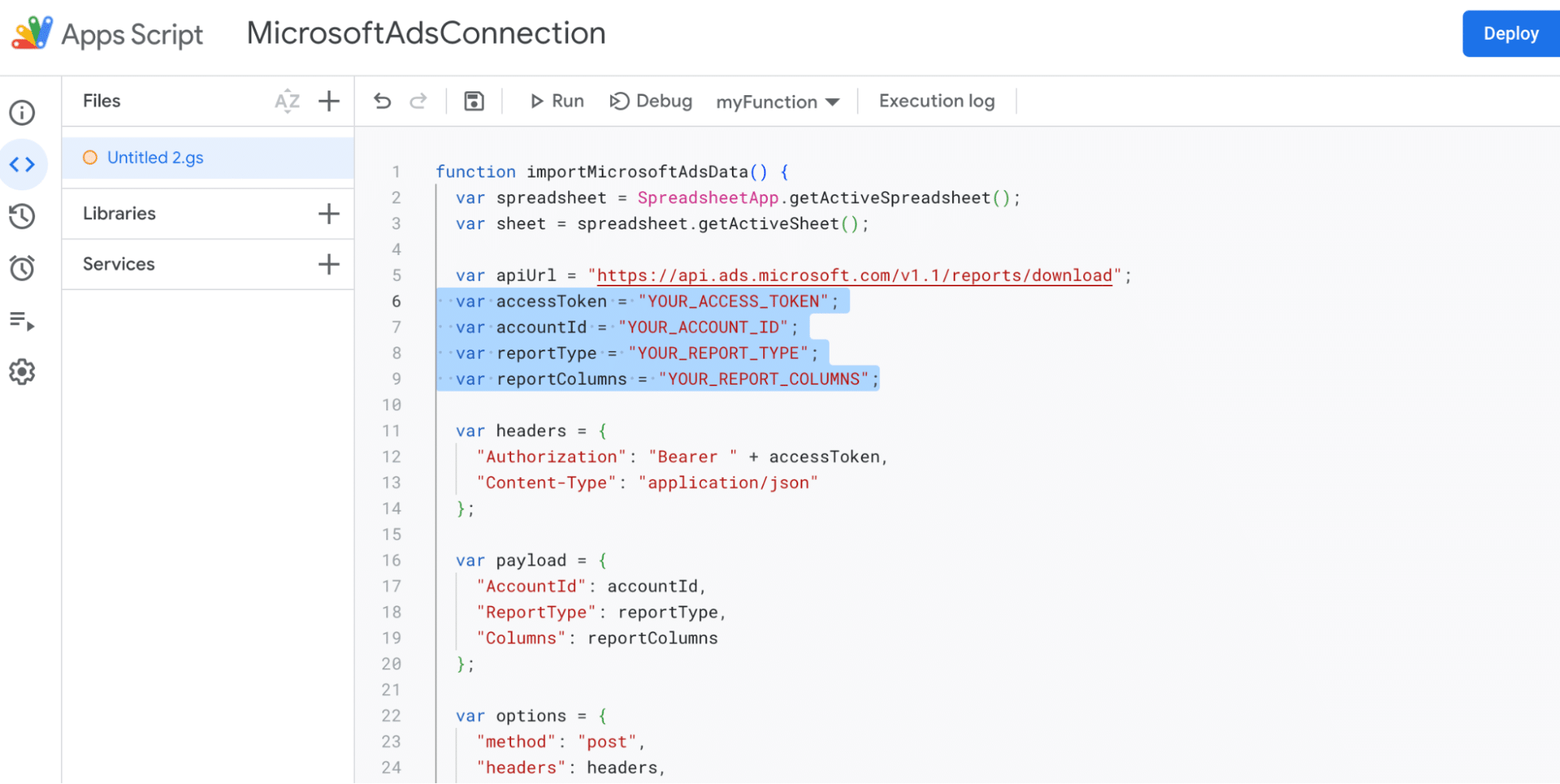Click "Authorization" key on line 12
Viewport: 1560px width, 784px height.
[x=552, y=457]
